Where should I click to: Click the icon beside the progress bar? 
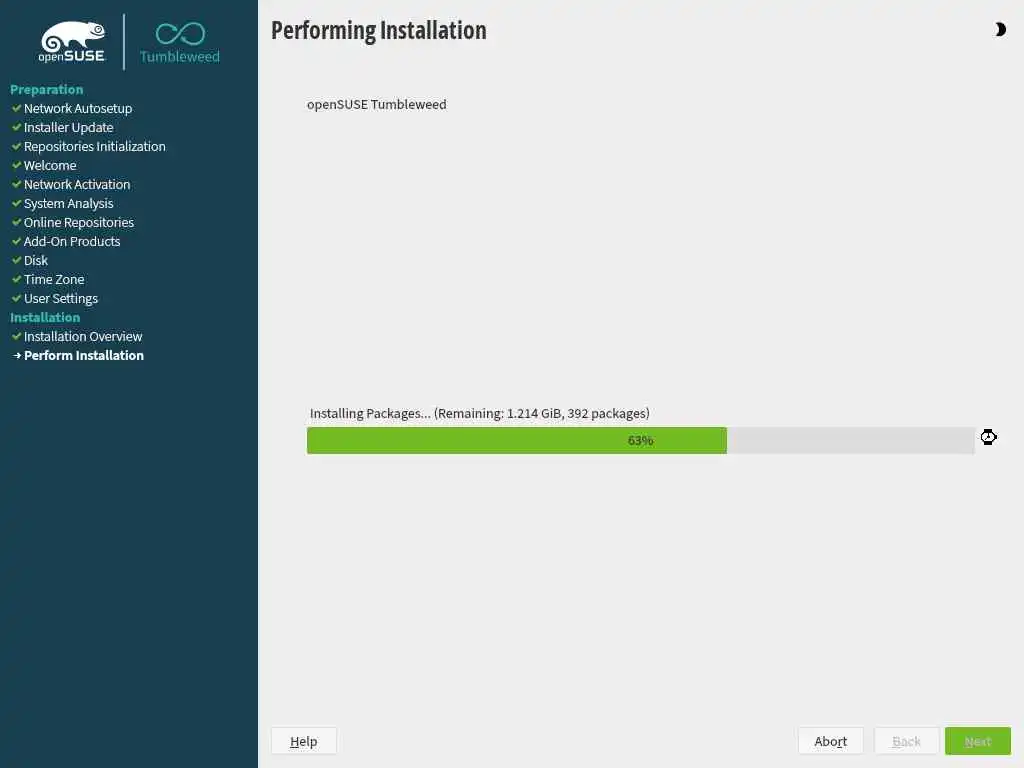pos(988,437)
